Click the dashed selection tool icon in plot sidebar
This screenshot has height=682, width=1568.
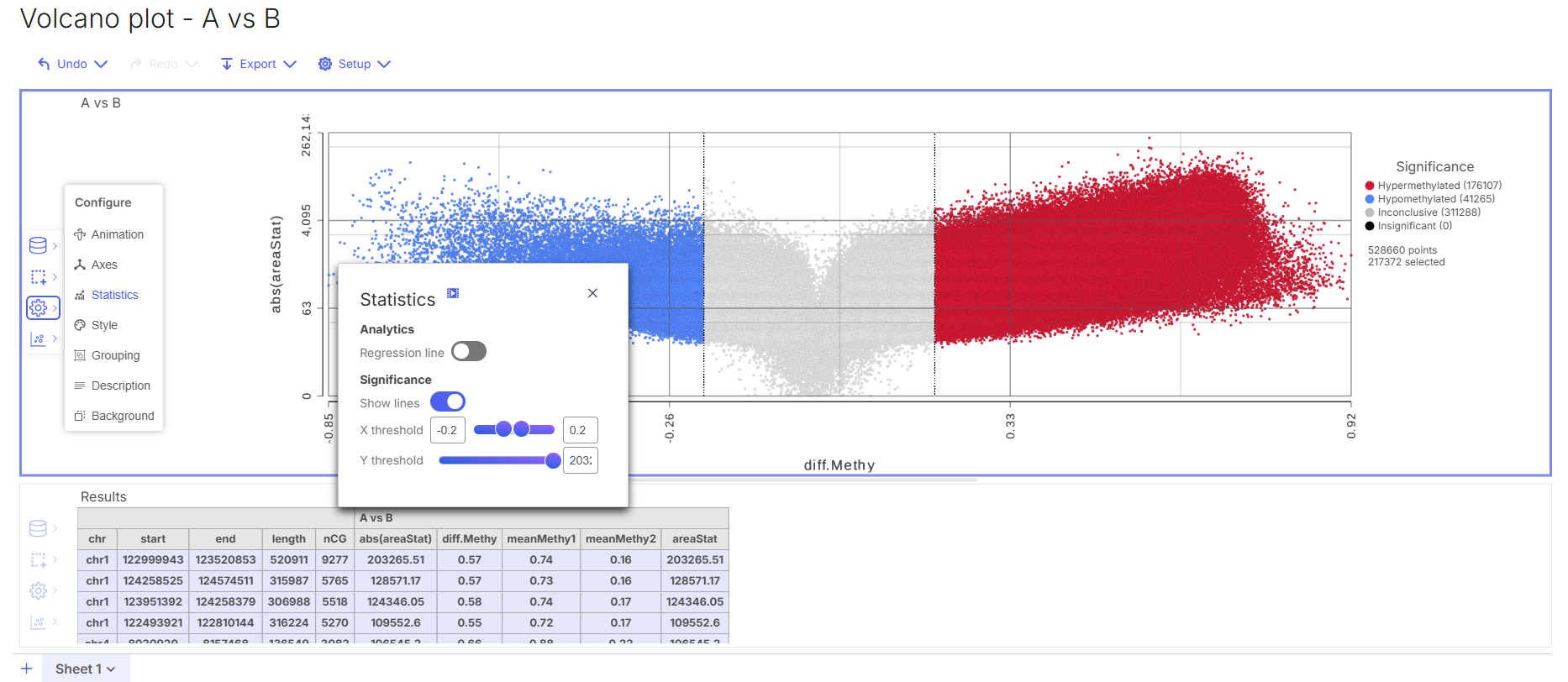point(38,277)
